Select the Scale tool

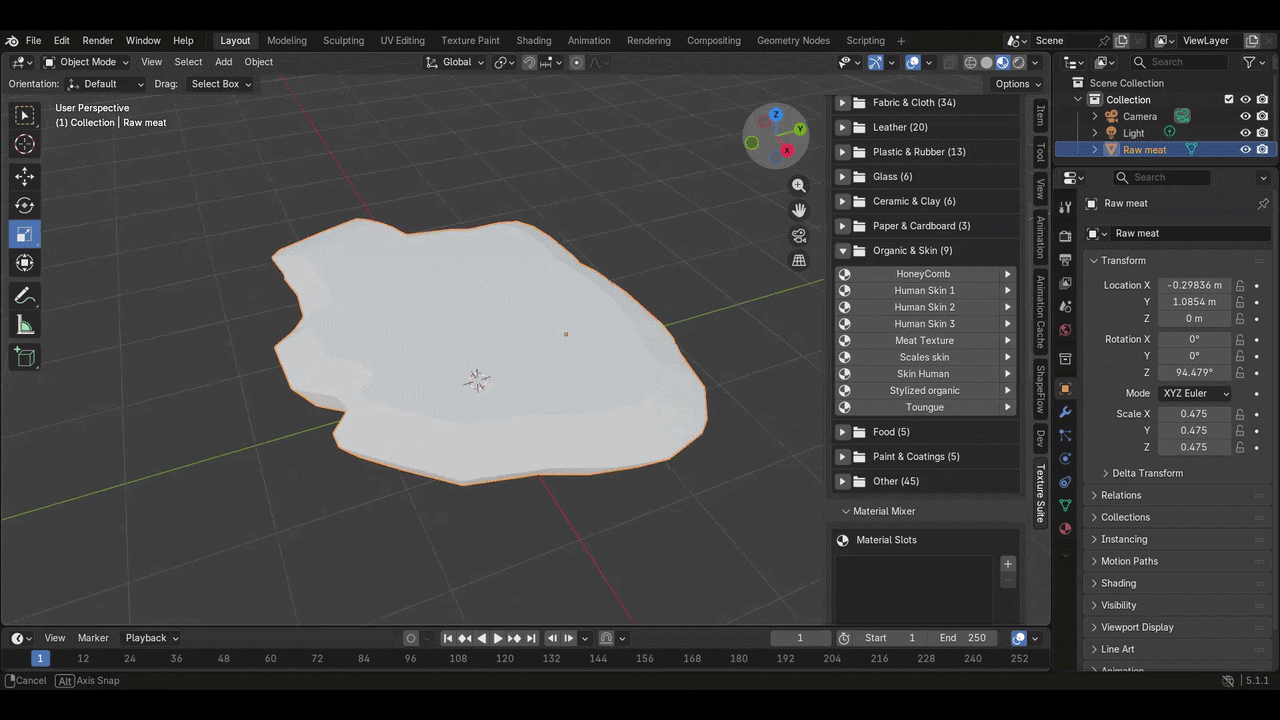[25, 234]
